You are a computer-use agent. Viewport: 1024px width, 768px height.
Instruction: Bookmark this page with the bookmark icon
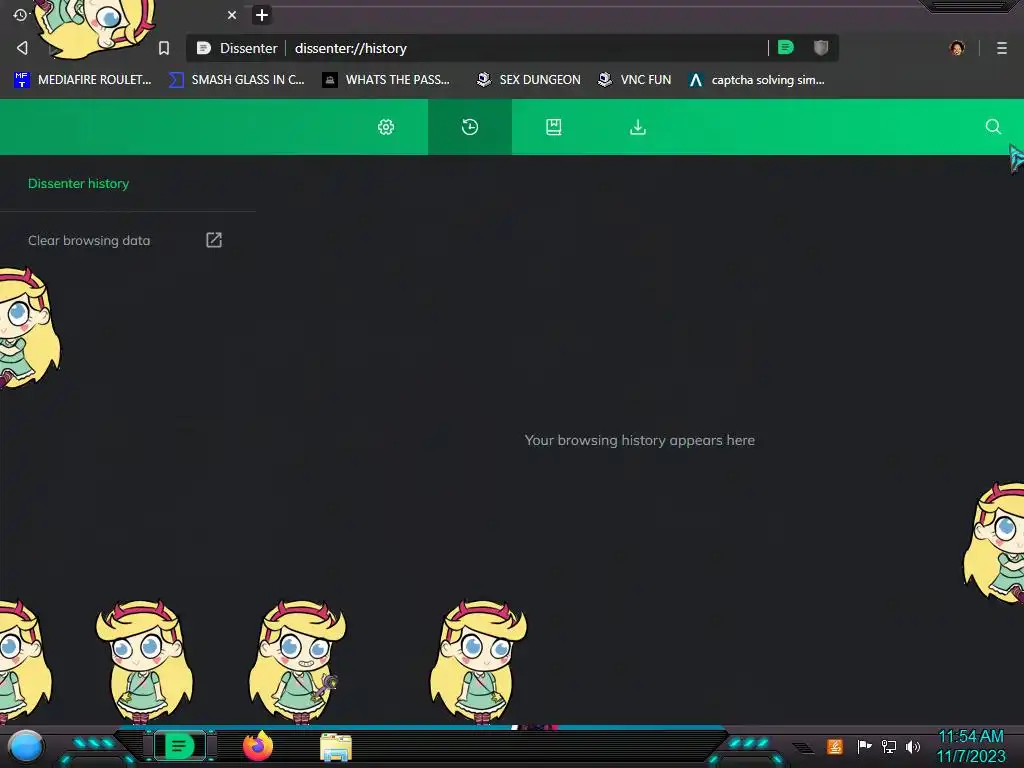tap(164, 48)
